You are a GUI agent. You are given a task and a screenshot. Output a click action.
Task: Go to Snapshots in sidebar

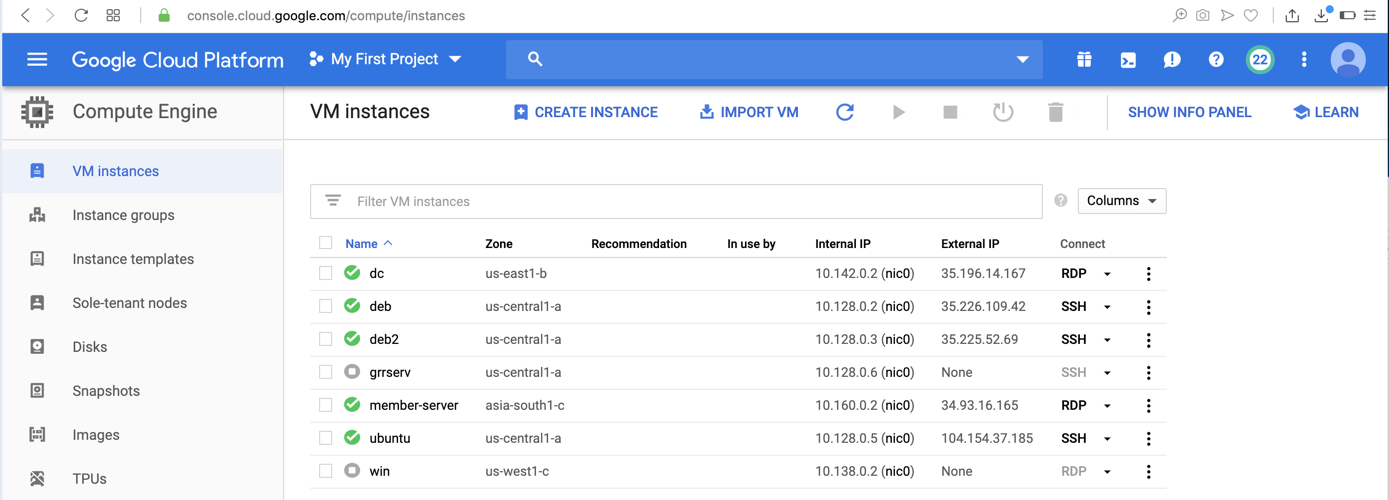[x=106, y=391]
